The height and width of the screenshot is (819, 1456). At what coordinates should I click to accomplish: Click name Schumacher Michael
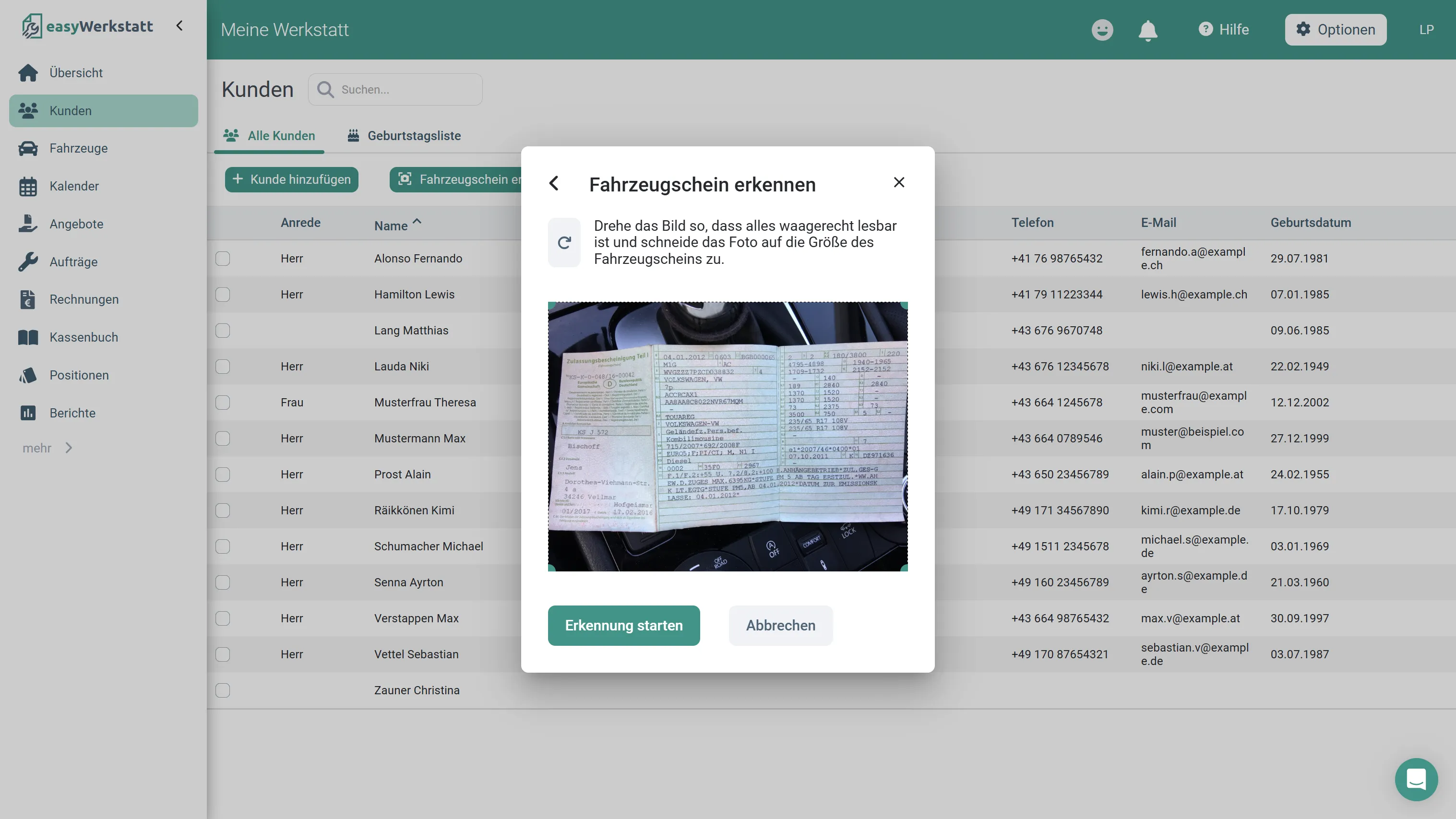point(429,546)
